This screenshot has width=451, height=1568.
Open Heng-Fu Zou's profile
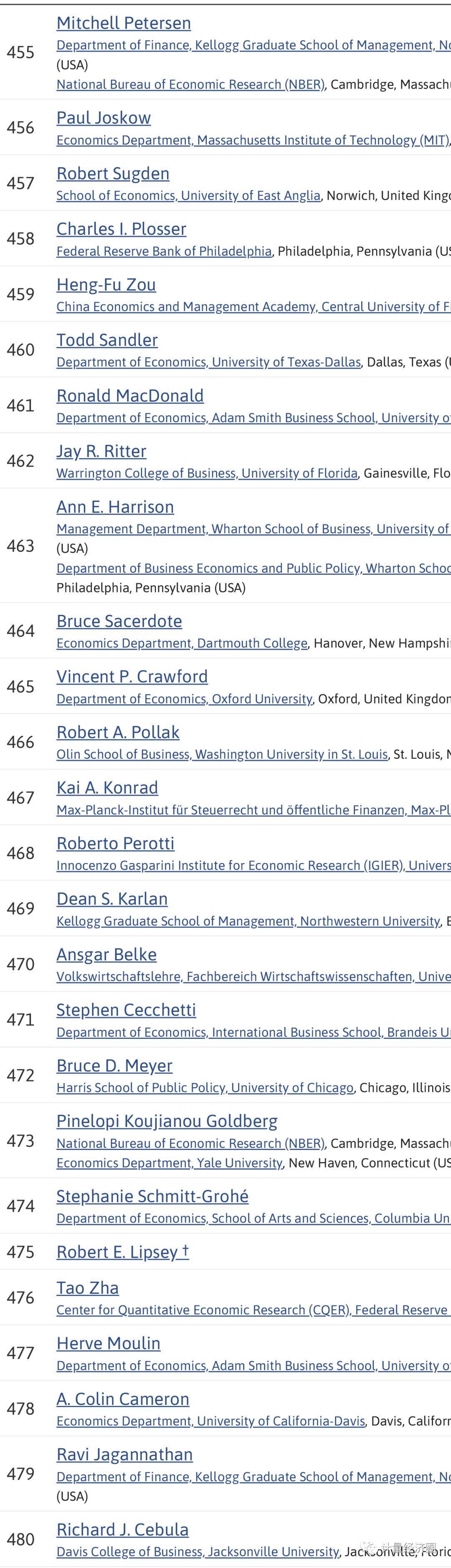click(x=106, y=285)
